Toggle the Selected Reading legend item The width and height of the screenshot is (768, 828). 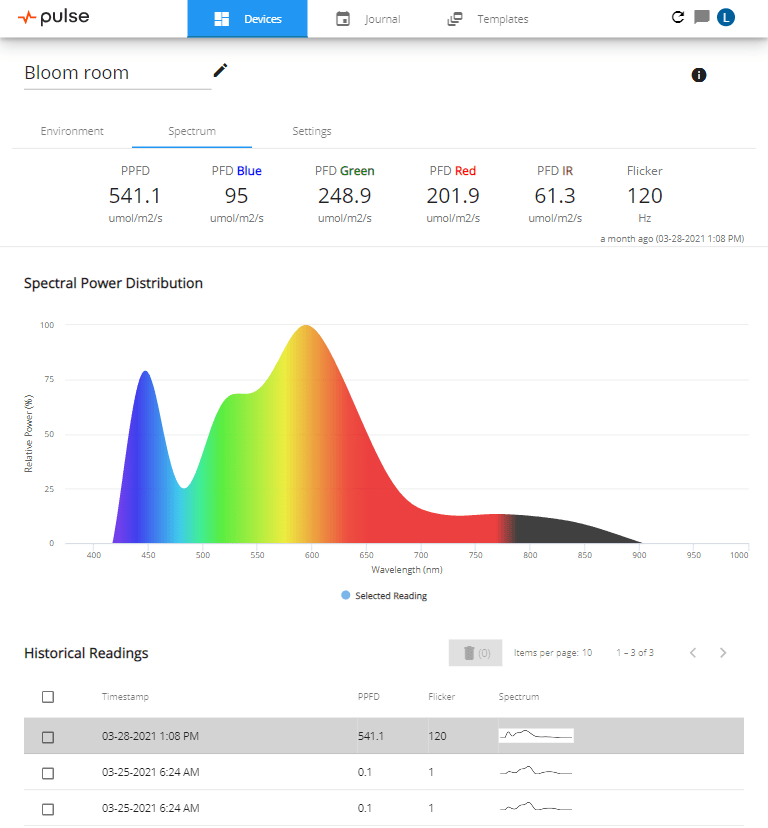(384, 596)
